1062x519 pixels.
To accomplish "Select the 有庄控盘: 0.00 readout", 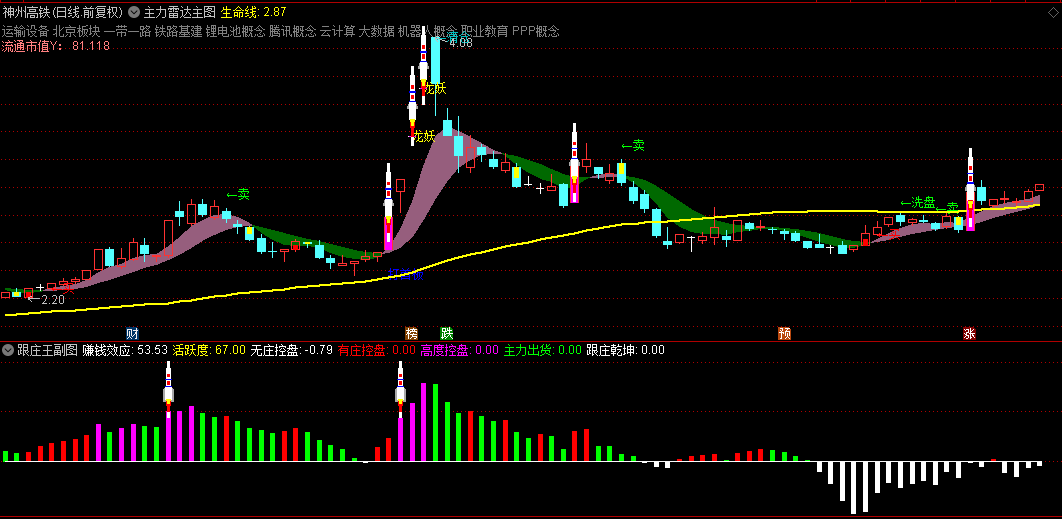I will [x=377, y=350].
